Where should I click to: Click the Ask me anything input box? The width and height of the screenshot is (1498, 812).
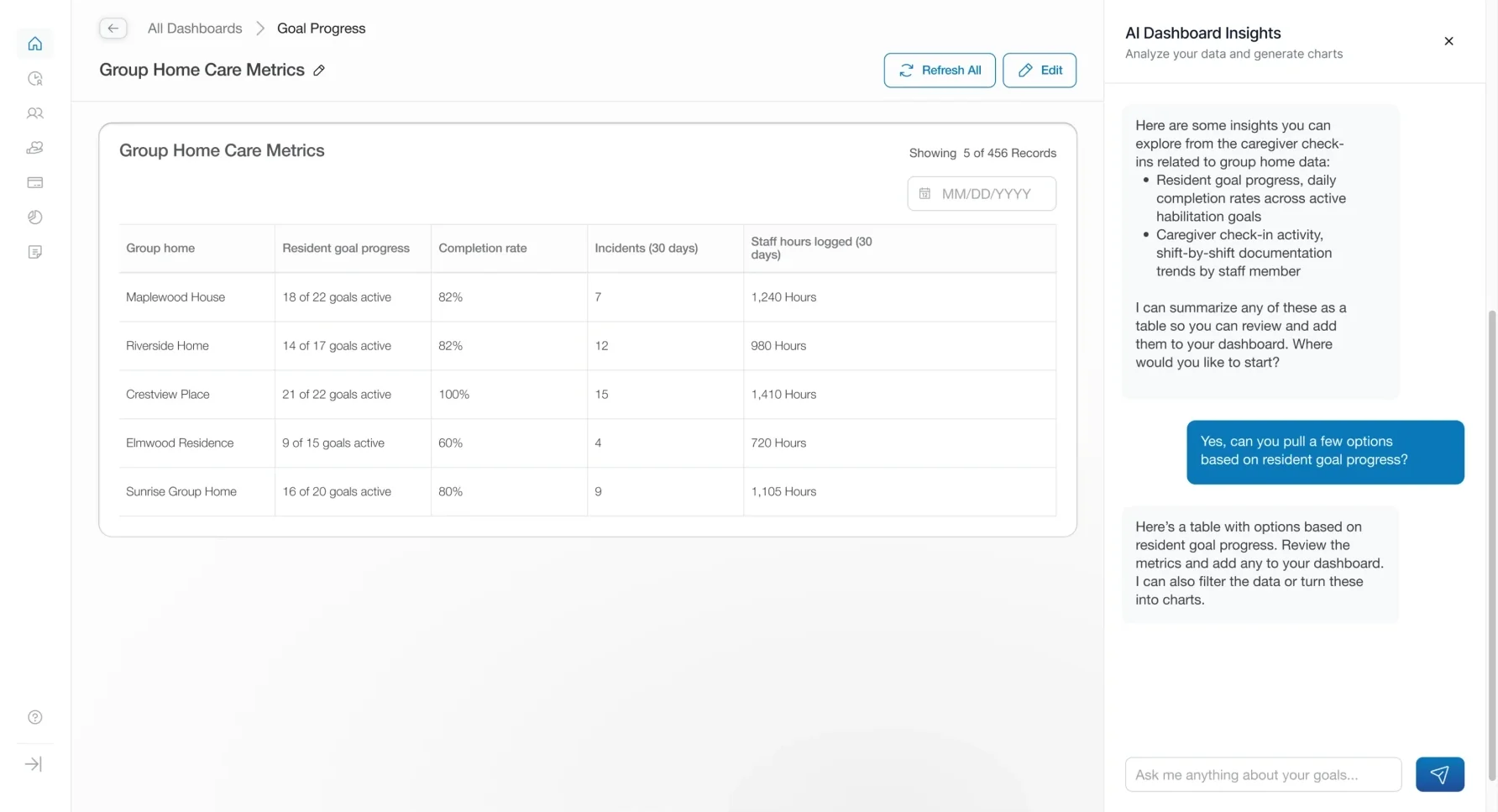tap(1263, 774)
